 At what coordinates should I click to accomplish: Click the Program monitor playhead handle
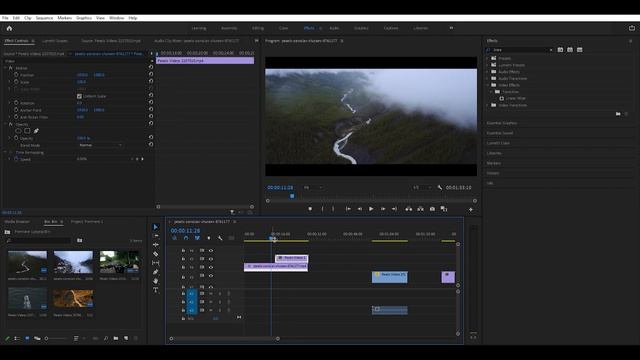coord(292,196)
